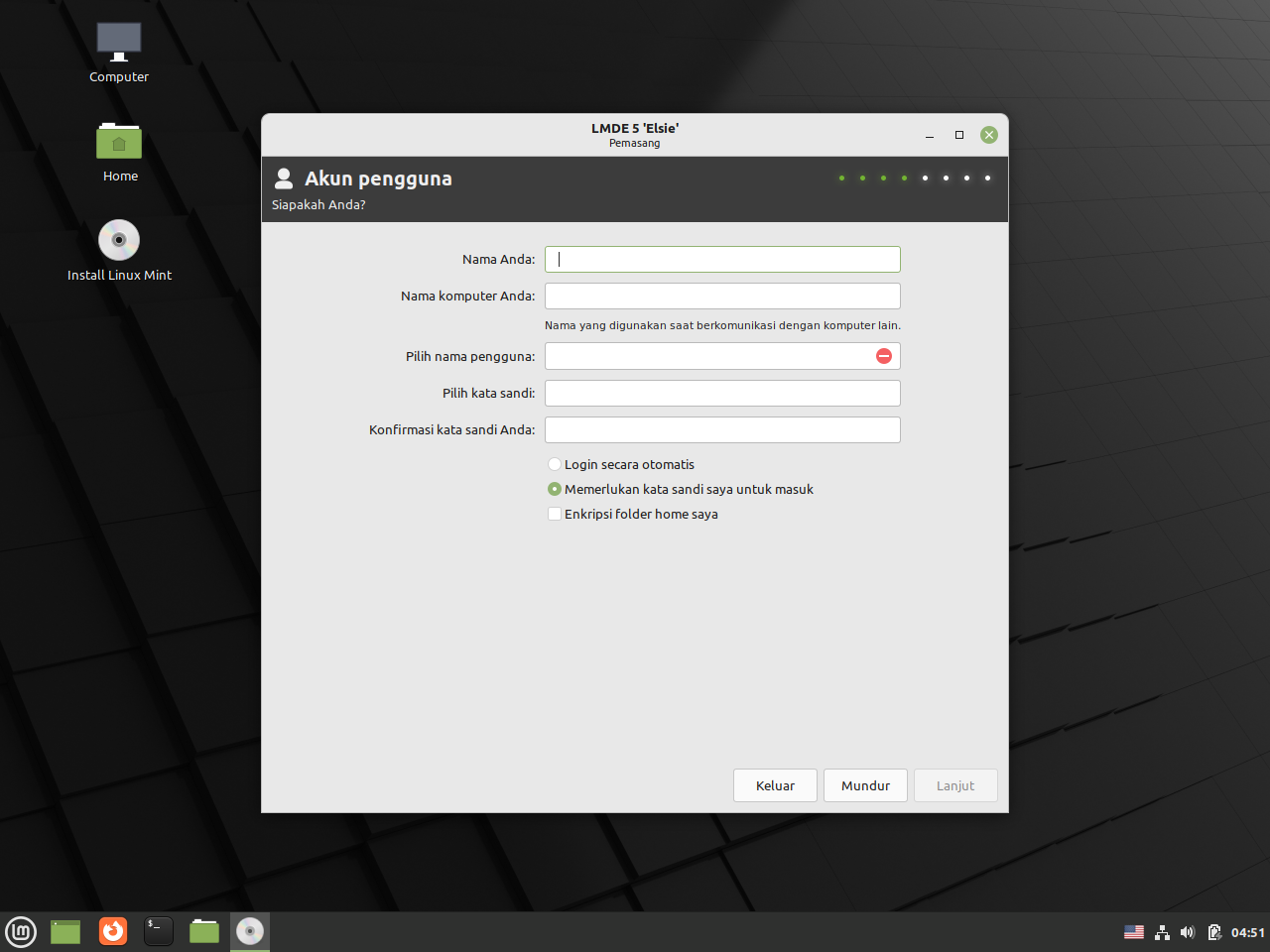1270x952 pixels.
Task: Click the LMDE 5 'Elsie' window title
Action: point(635,128)
